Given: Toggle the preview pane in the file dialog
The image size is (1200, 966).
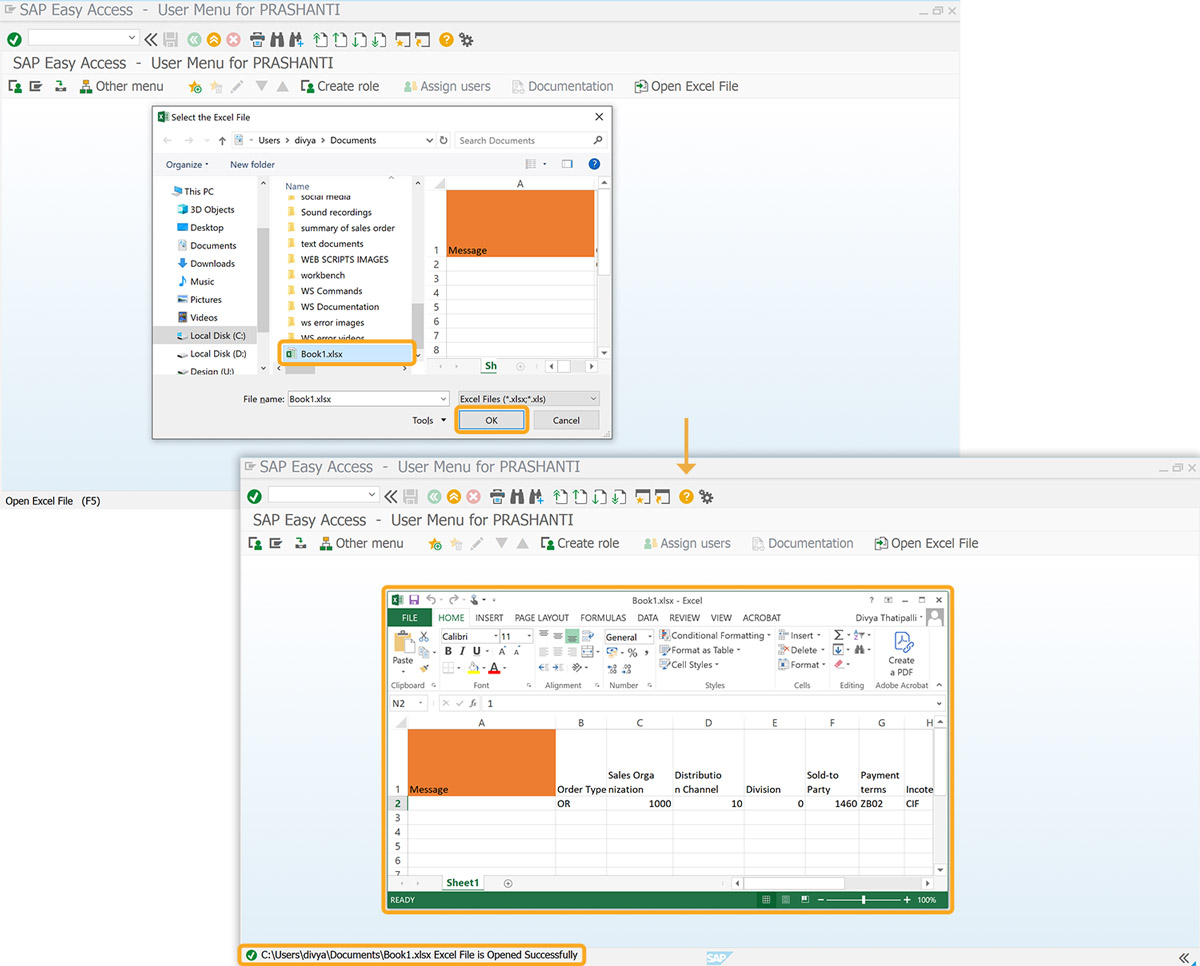Looking at the screenshot, I should (567, 164).
